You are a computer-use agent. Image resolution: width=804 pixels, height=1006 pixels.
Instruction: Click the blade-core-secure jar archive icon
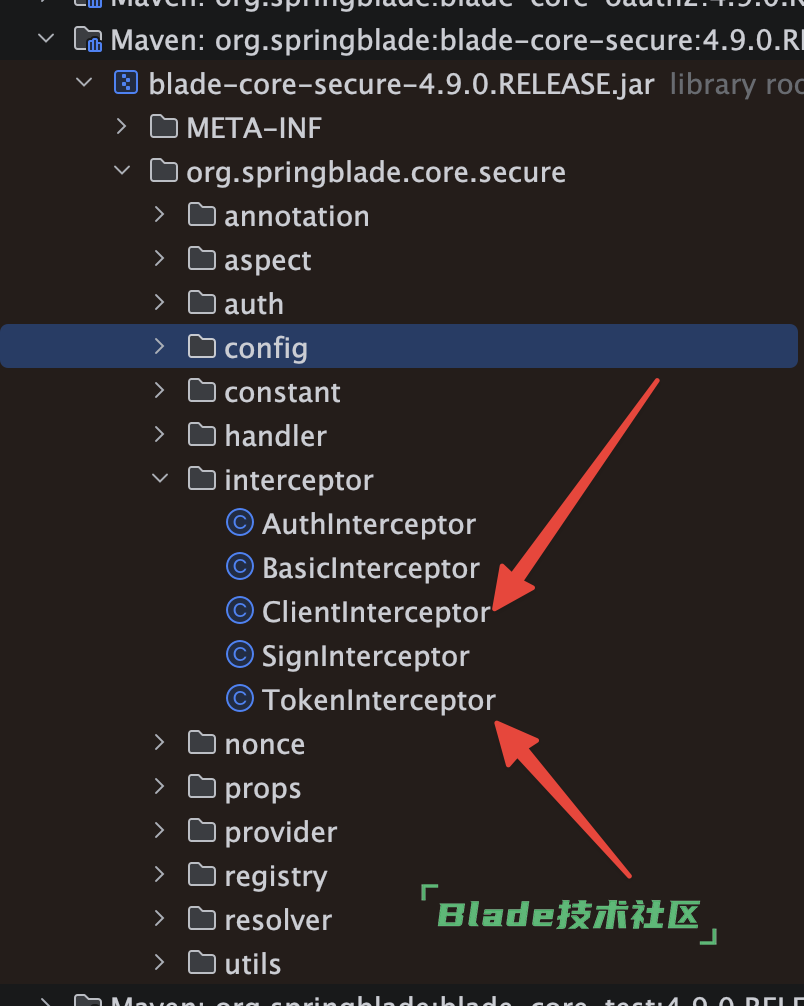click(x=125, y=83)
